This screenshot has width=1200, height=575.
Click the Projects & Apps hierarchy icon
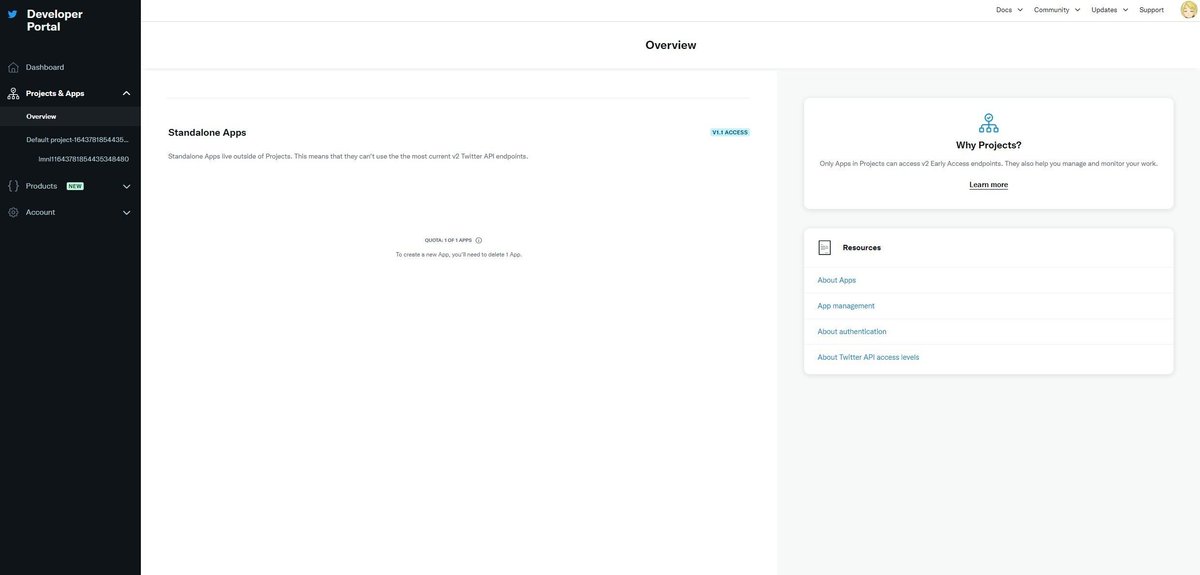point(13,93)
